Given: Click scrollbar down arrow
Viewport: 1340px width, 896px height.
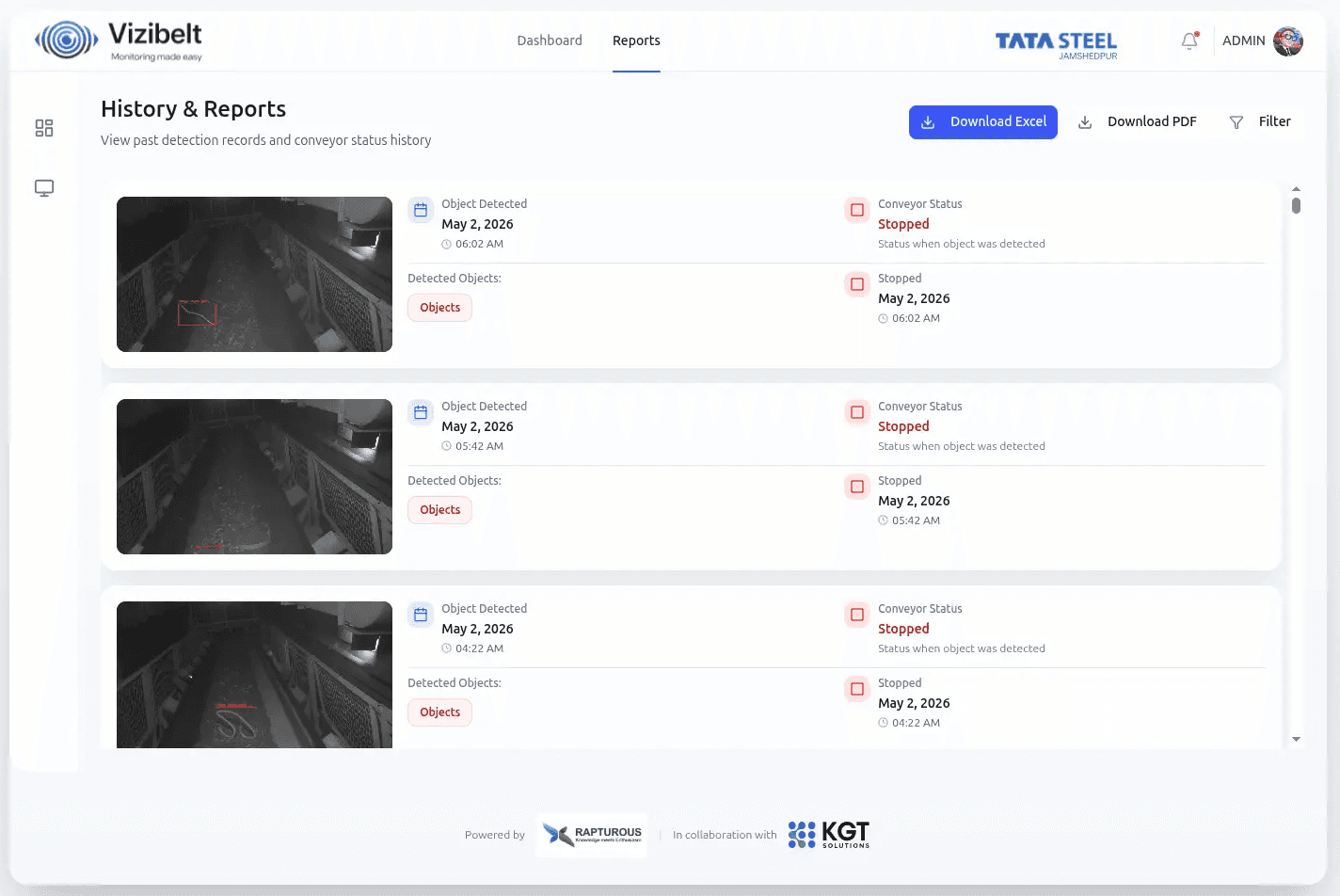Looking at the screenshot, I should pos(1296,740).
